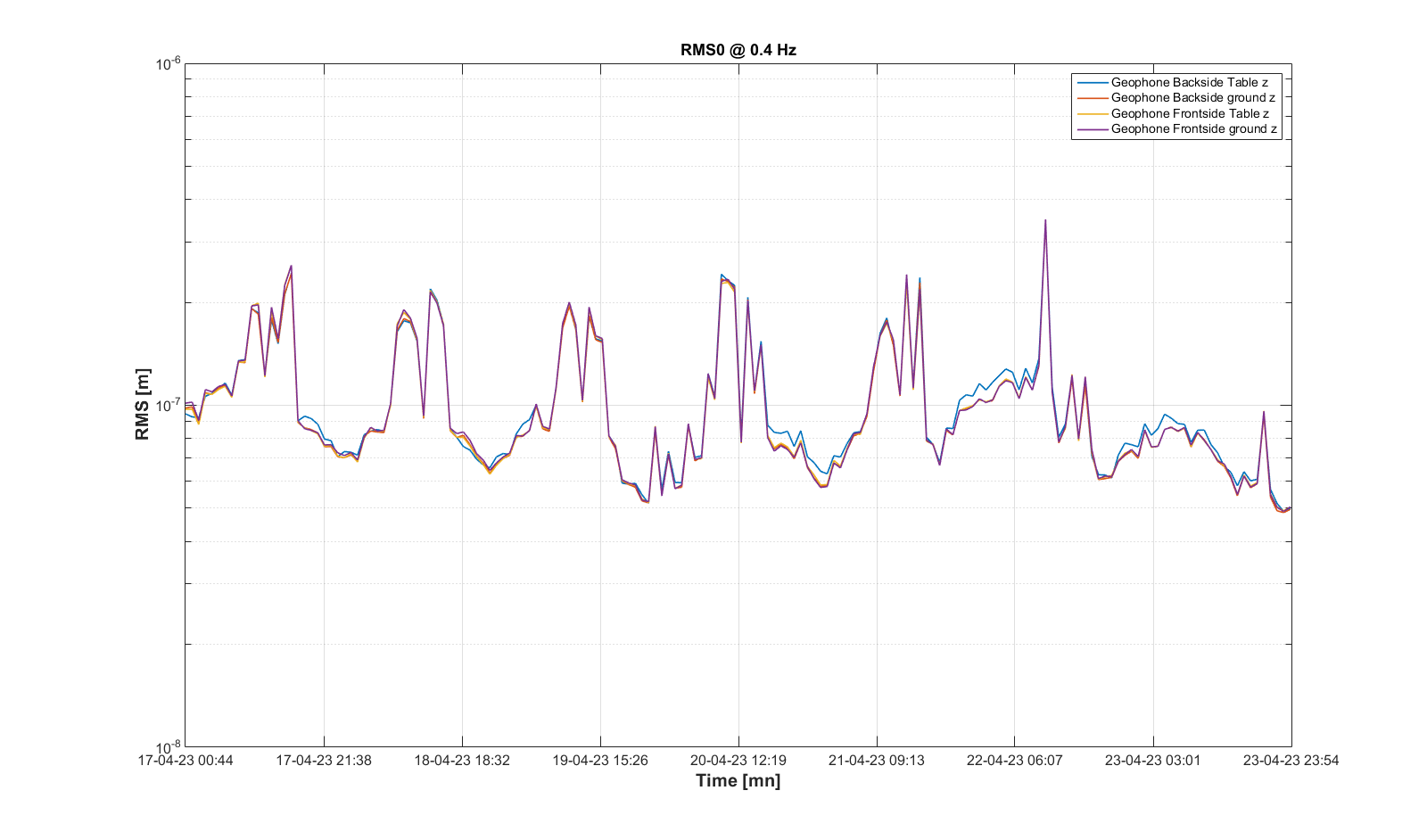Image resolution: width=1427 pixels, height=840 pixels.
Task: Click the tallest peak in the plot
Action: pyautogui.click(x=1045, y=221)
